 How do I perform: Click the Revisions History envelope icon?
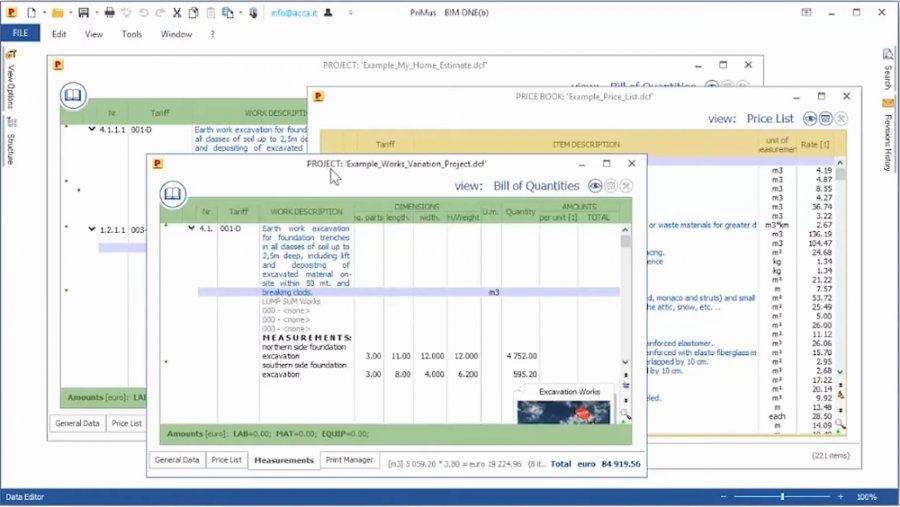click(x=888, y=103)
